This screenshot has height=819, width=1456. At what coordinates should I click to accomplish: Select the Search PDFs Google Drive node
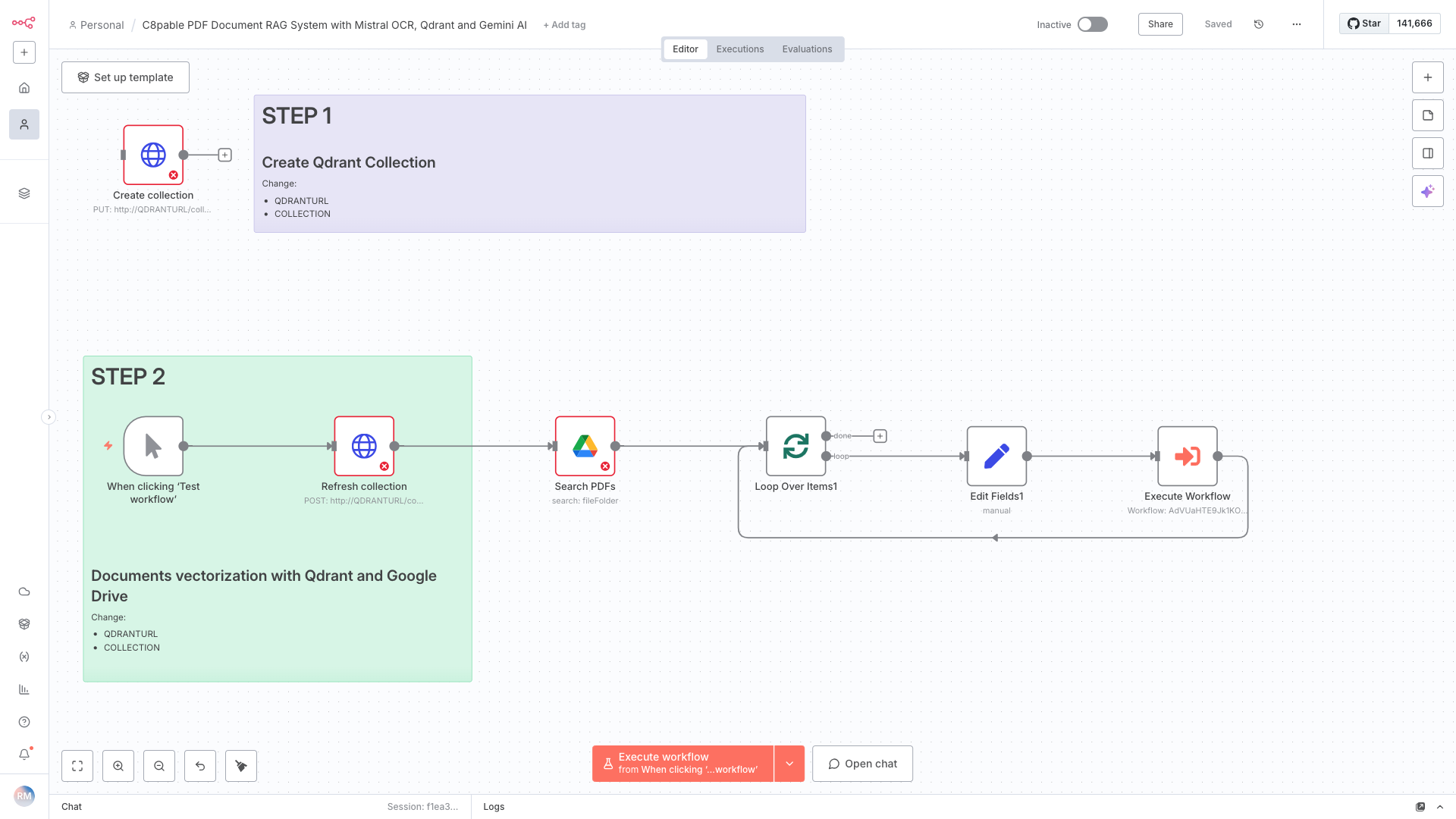(x=585, y=446)
